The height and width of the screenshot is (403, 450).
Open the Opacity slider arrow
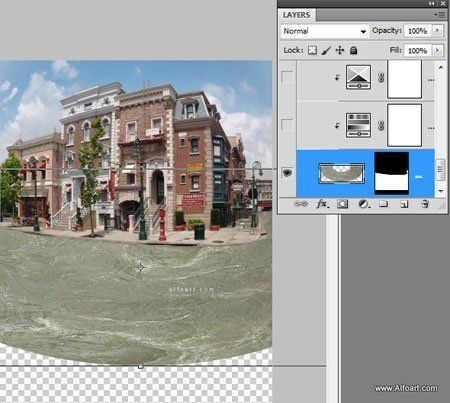pos(438,31)
